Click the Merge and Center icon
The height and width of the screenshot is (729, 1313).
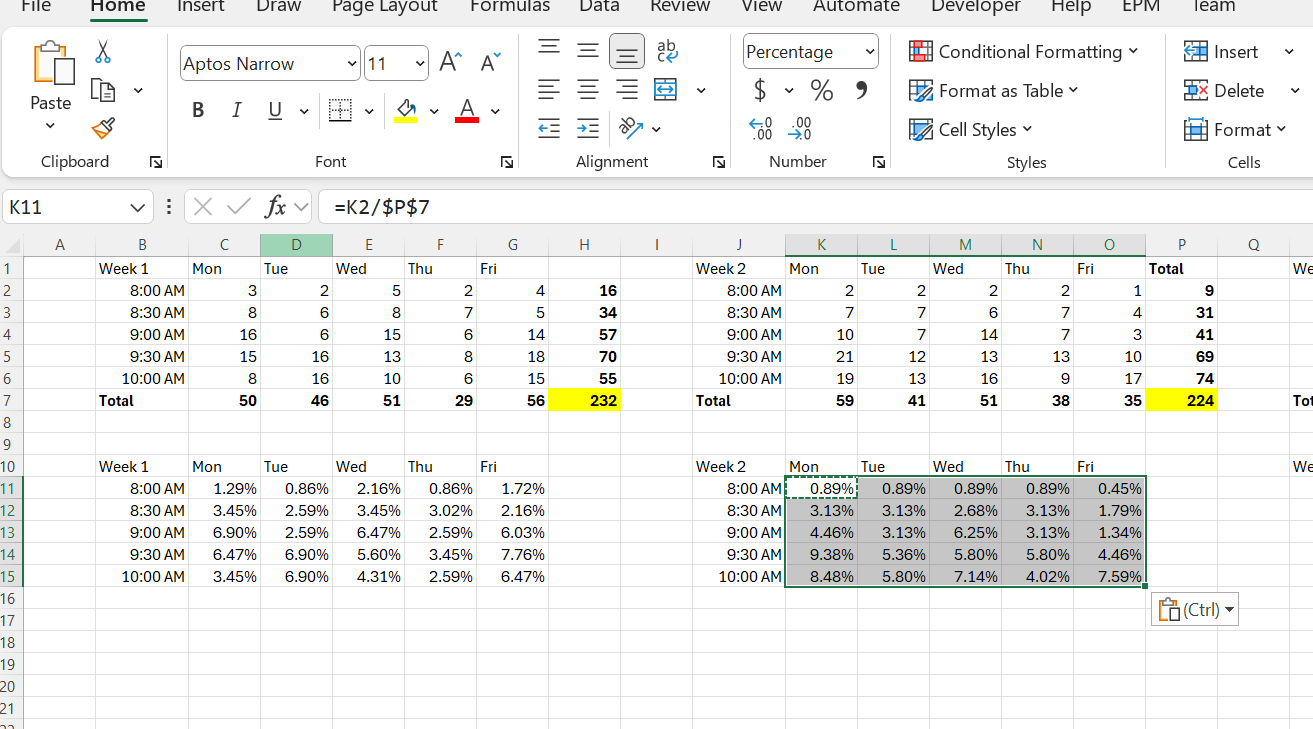[x=666, y=90]
